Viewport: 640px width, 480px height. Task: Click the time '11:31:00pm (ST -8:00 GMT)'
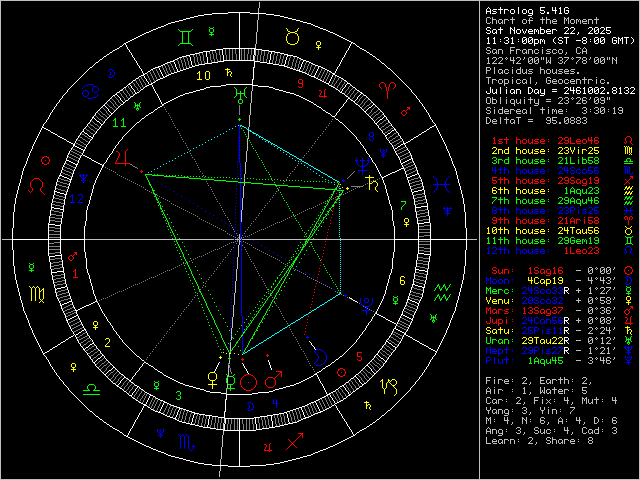click(x=560, y=41)
